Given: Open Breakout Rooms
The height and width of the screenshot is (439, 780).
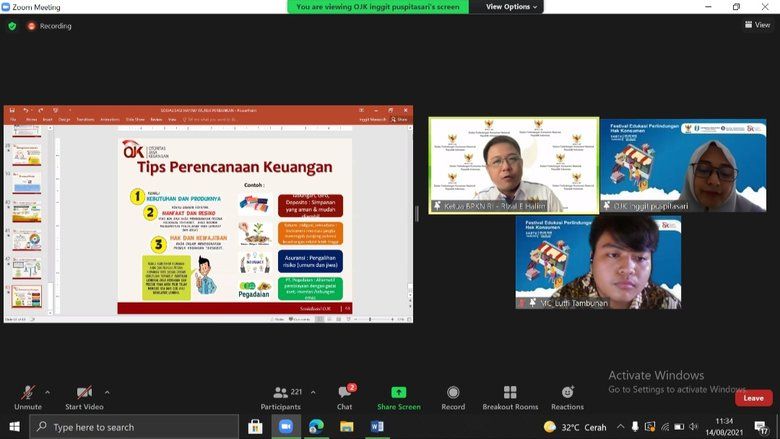Looking at the screenshot, I should point(510,397).
